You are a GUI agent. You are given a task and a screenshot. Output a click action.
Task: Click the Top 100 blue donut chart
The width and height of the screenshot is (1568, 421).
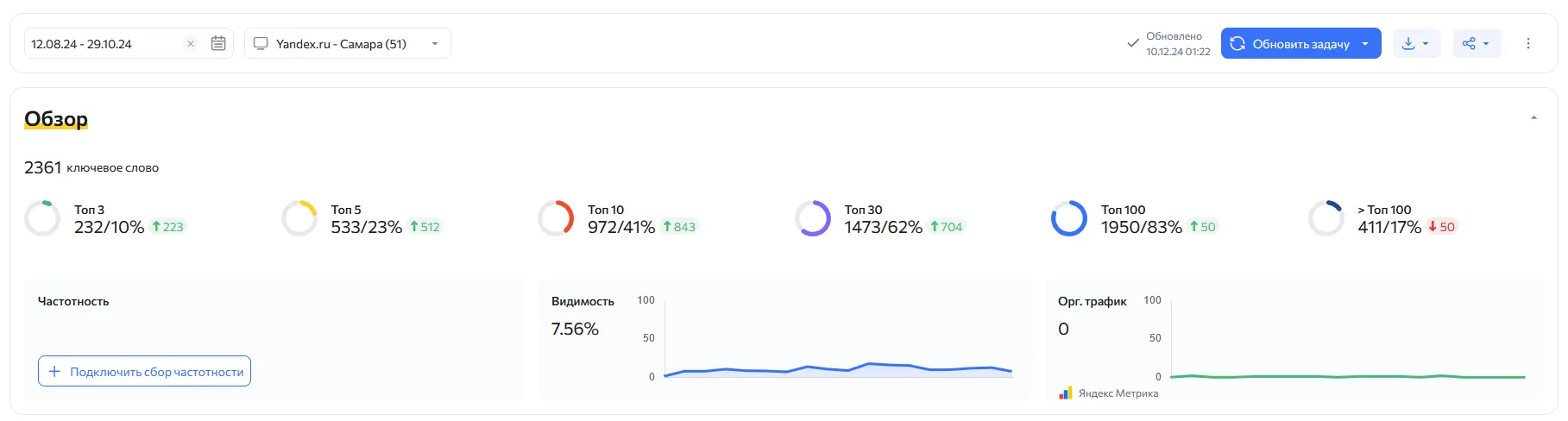point(1068,218)
